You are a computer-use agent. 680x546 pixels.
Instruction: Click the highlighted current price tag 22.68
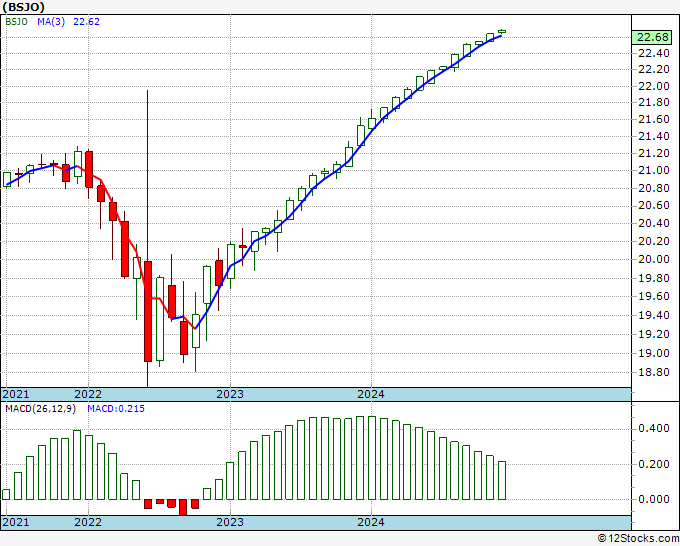pyautogui.click(x=653, y=37)
